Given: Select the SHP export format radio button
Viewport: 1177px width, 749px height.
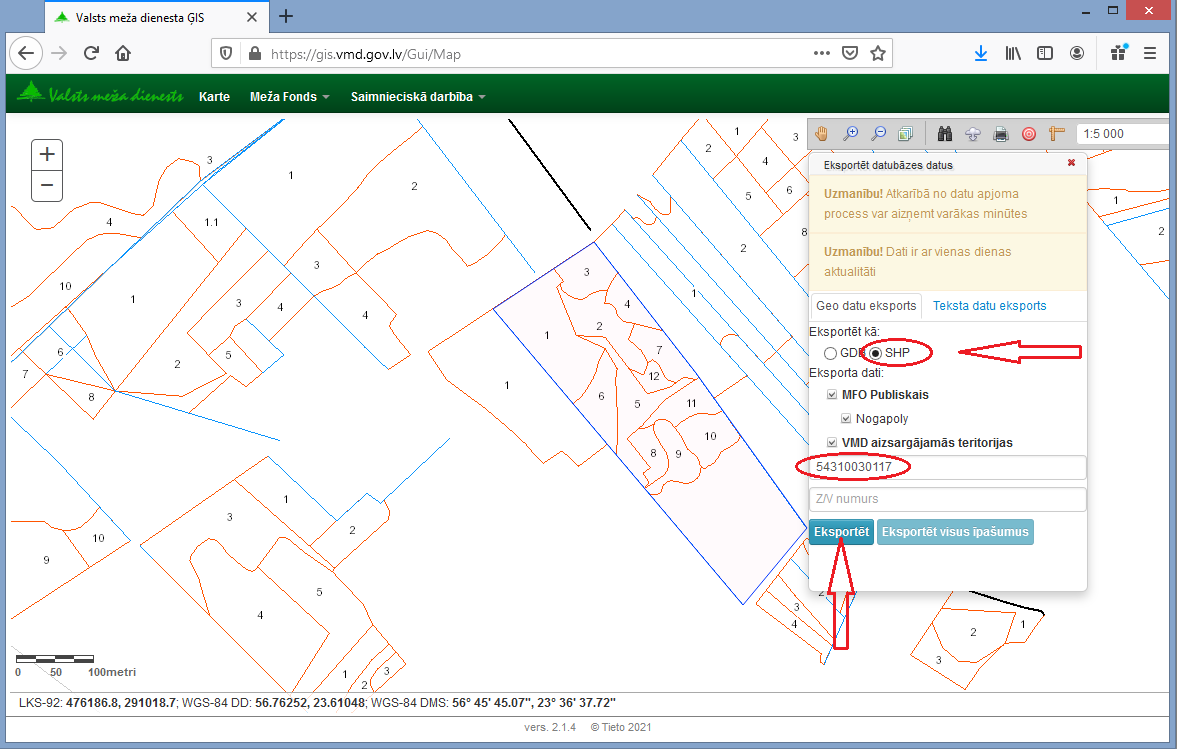Looking at the screenshot, I should point(877,353).
